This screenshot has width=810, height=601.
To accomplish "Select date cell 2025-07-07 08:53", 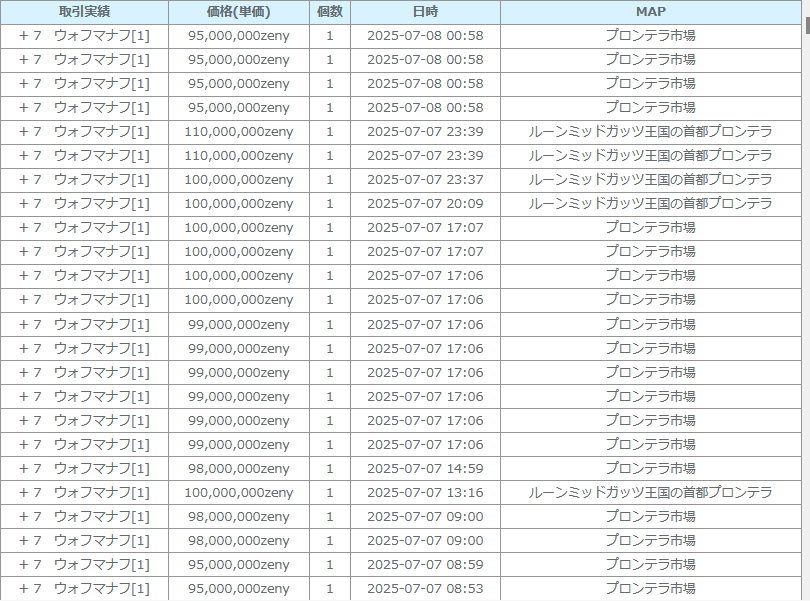I will [x=425, y=589].
